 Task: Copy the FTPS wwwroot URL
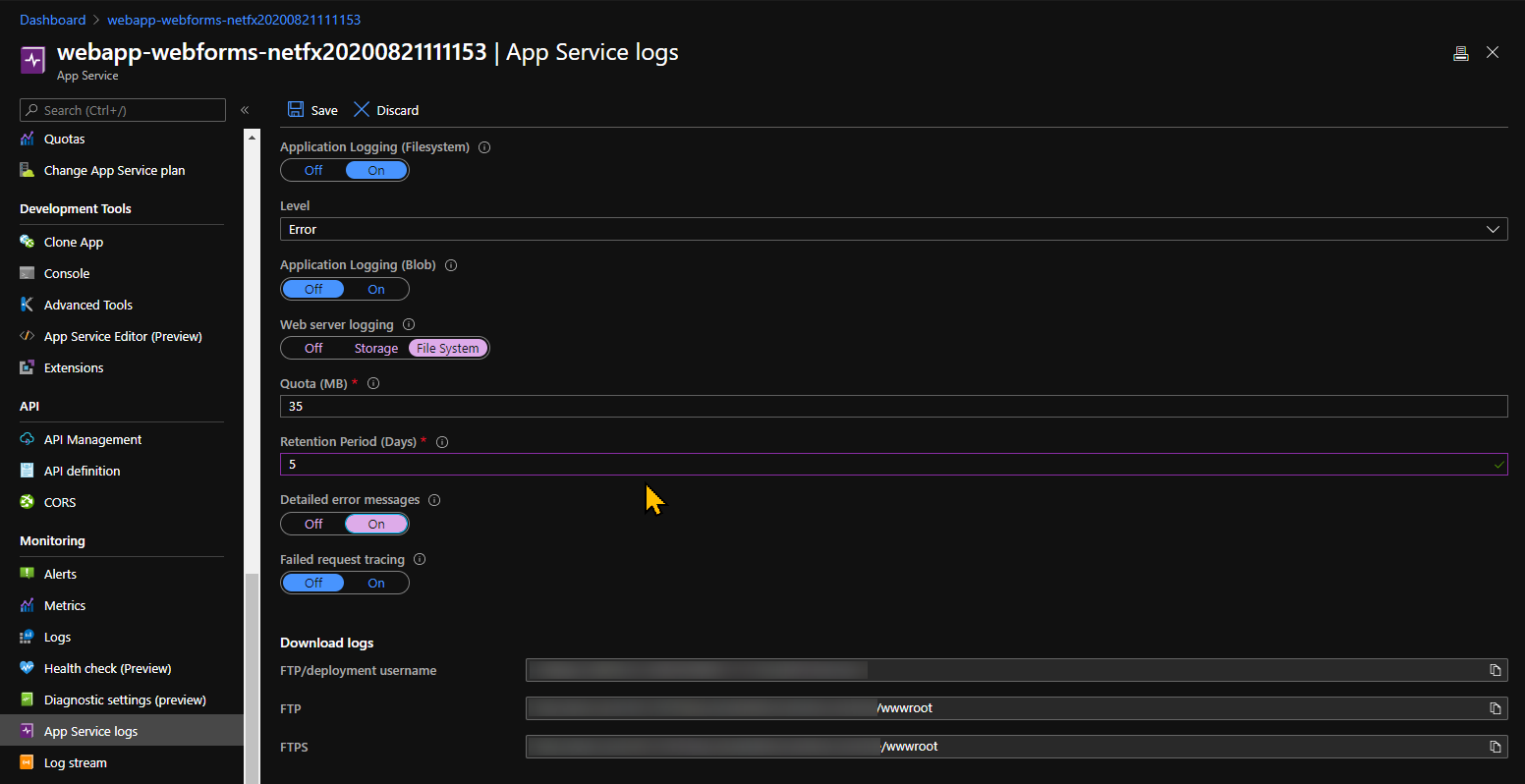pos(1495,747)
